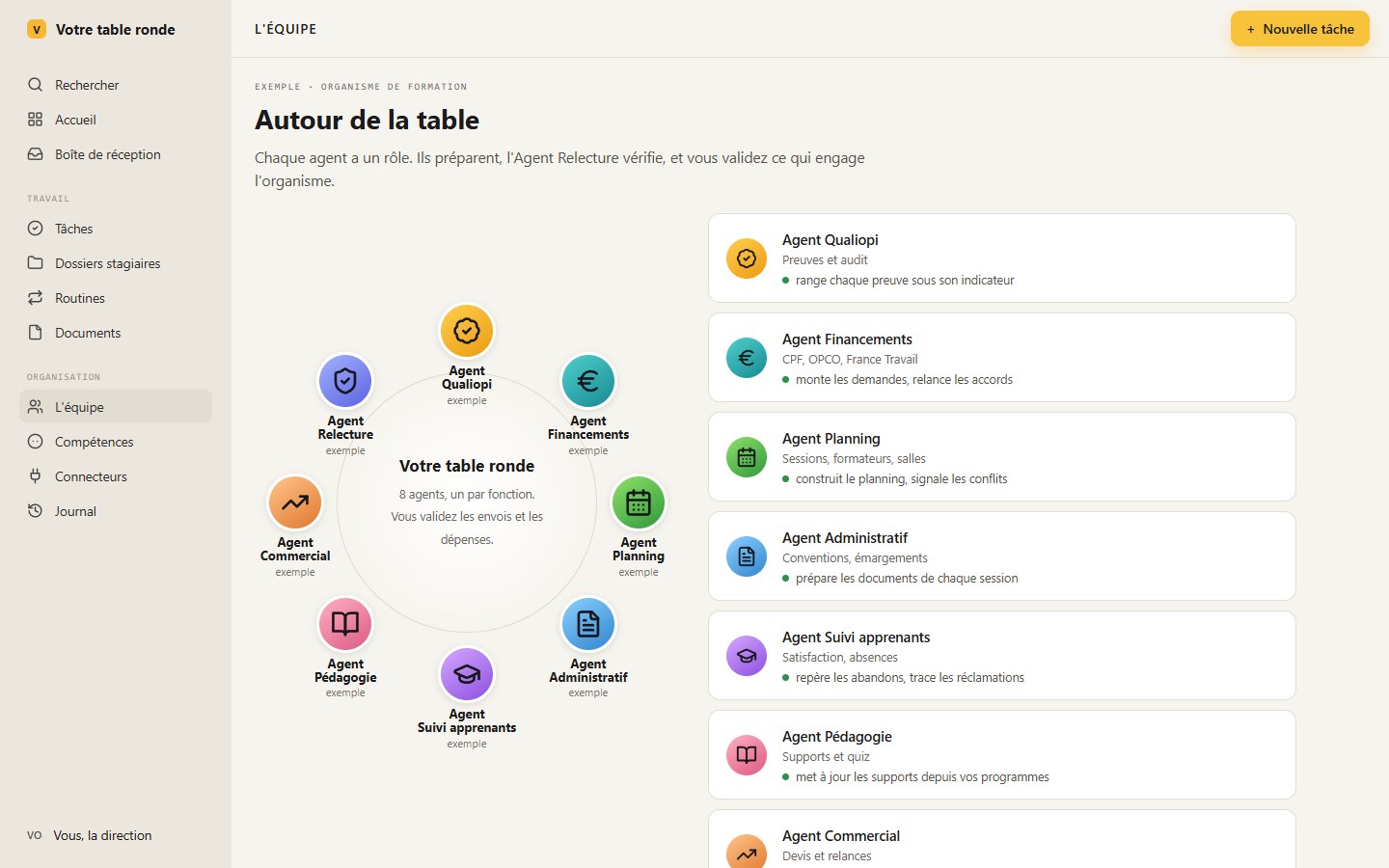The height and width of the screenshot is (868, 1389).
Task: Click the blue document icon in Administratif card
Action: pyautogui.click(x=747, y=556)
